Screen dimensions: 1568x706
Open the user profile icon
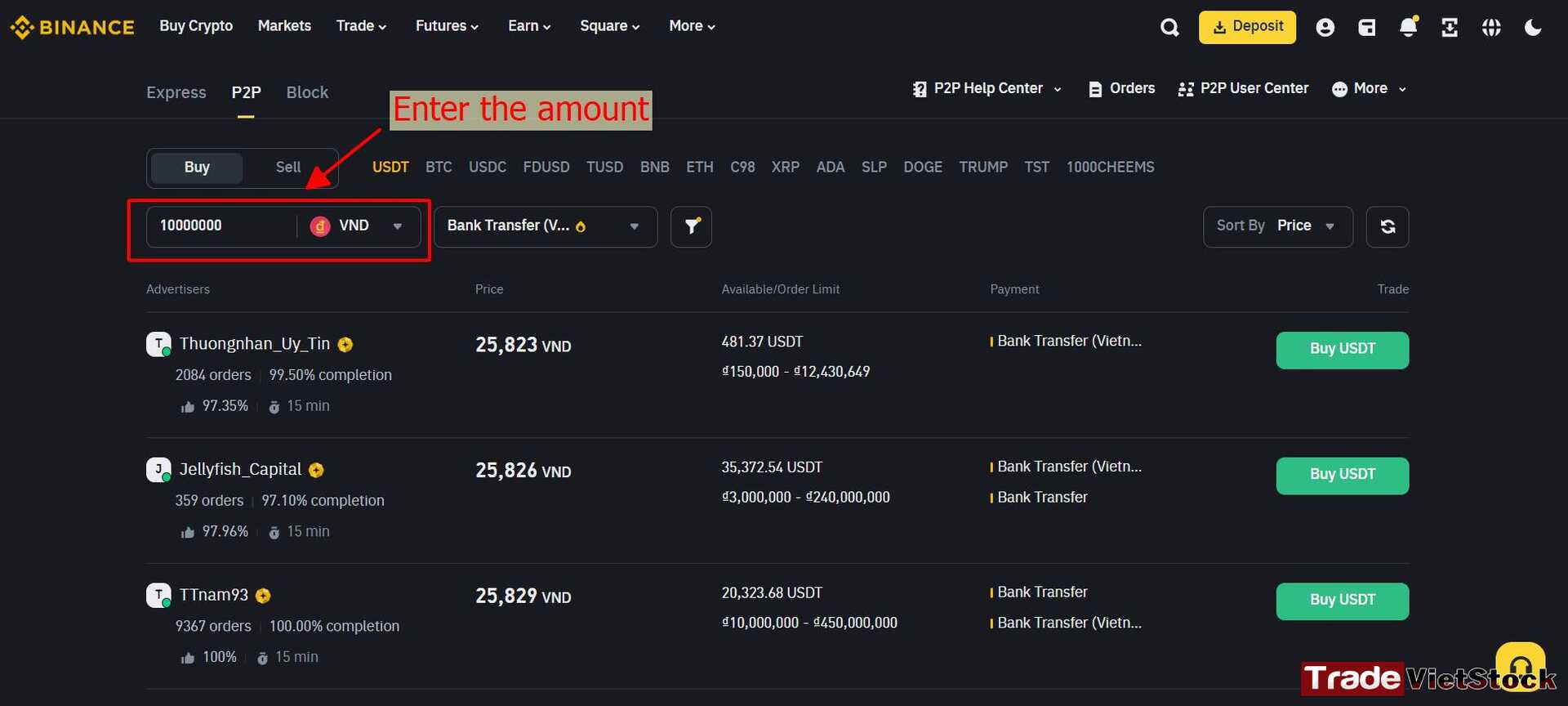click(1325, 27)
